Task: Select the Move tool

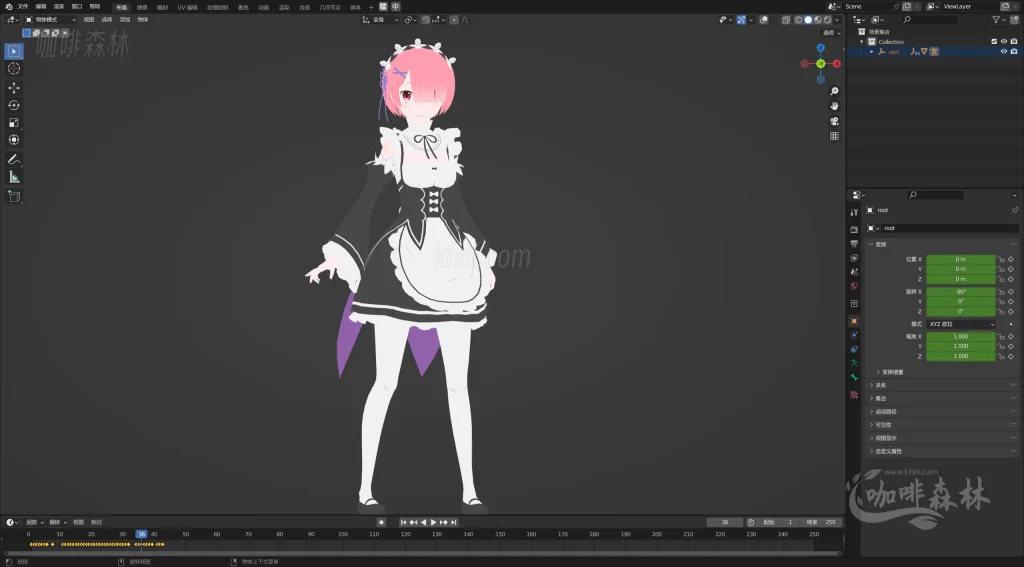Action: (x=14, y=88)
